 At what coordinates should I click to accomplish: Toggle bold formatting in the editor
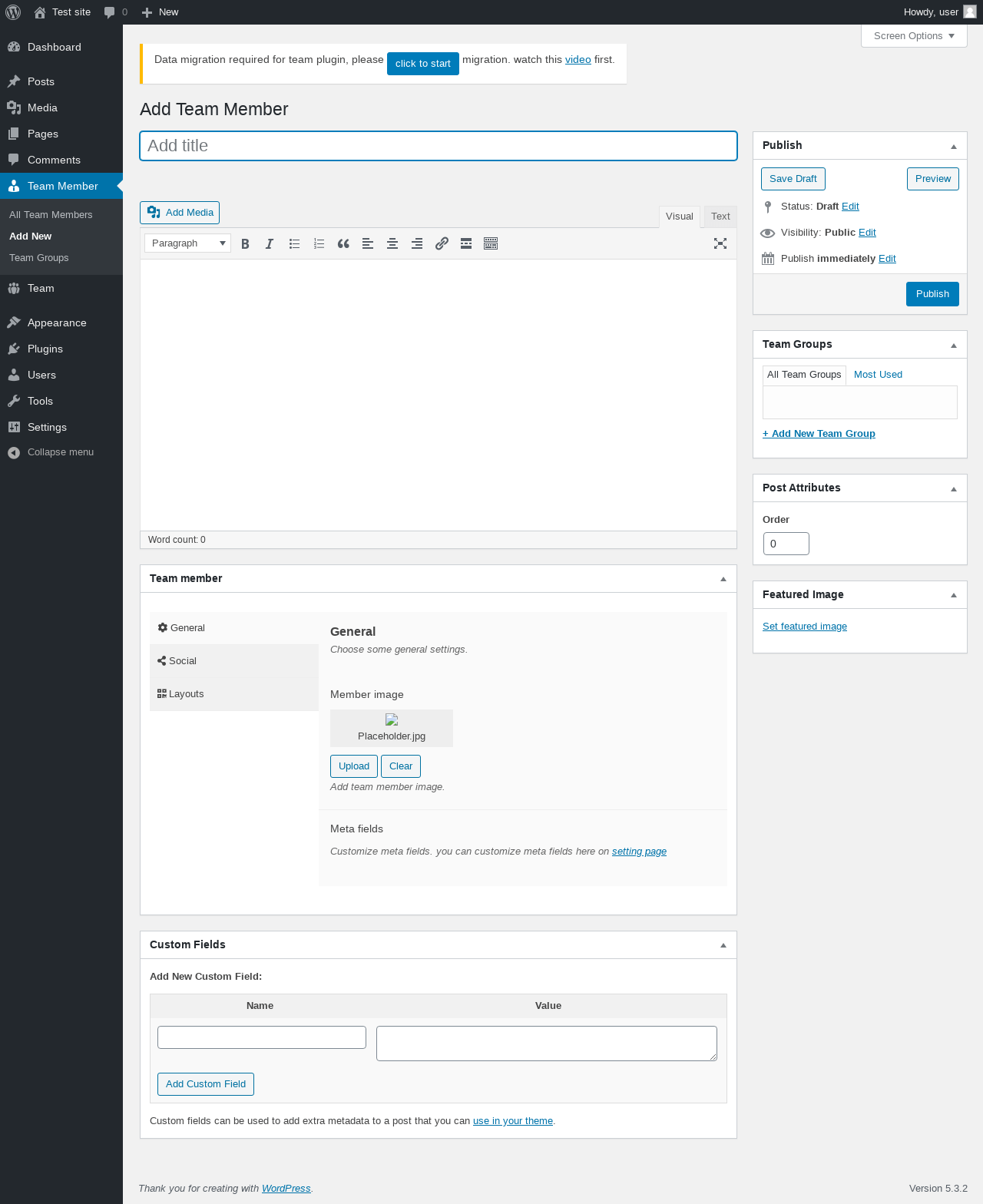[245, 243]
